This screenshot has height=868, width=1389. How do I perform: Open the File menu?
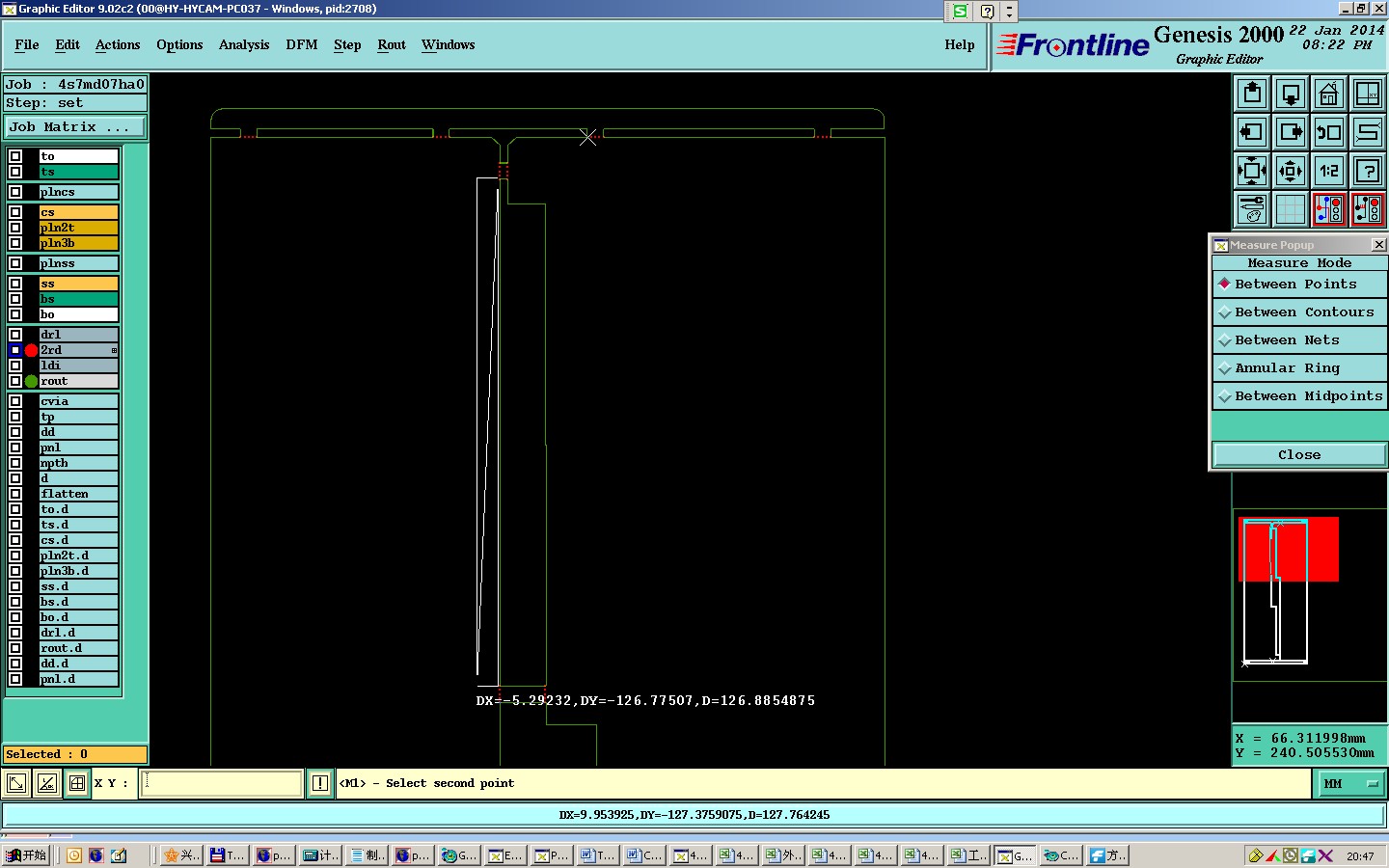point(27,45)
